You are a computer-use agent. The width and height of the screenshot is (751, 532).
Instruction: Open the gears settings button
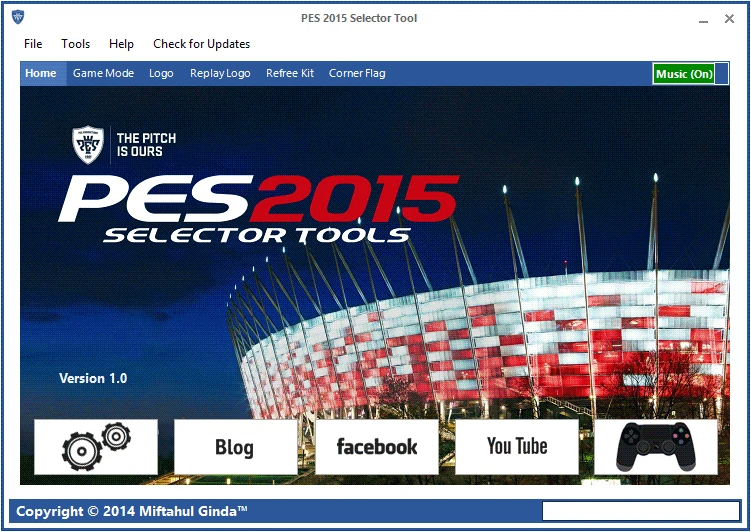(x=96, y=447)
